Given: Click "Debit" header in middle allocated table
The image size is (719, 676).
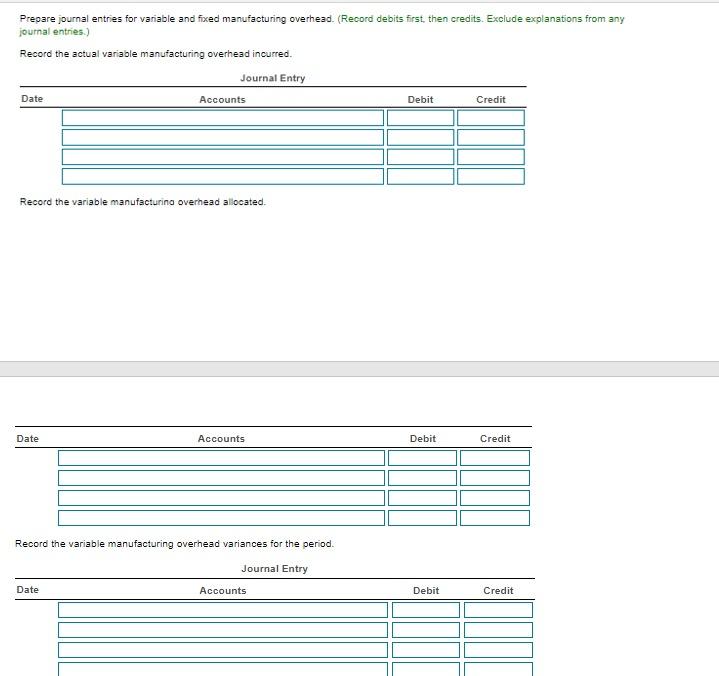Looking at the screenshot, I should [423, 439].
